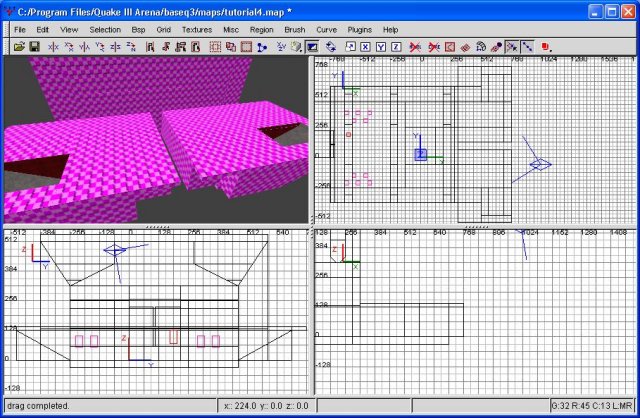
Task: Open the Textures menu
Action: [x=197, y=30]
